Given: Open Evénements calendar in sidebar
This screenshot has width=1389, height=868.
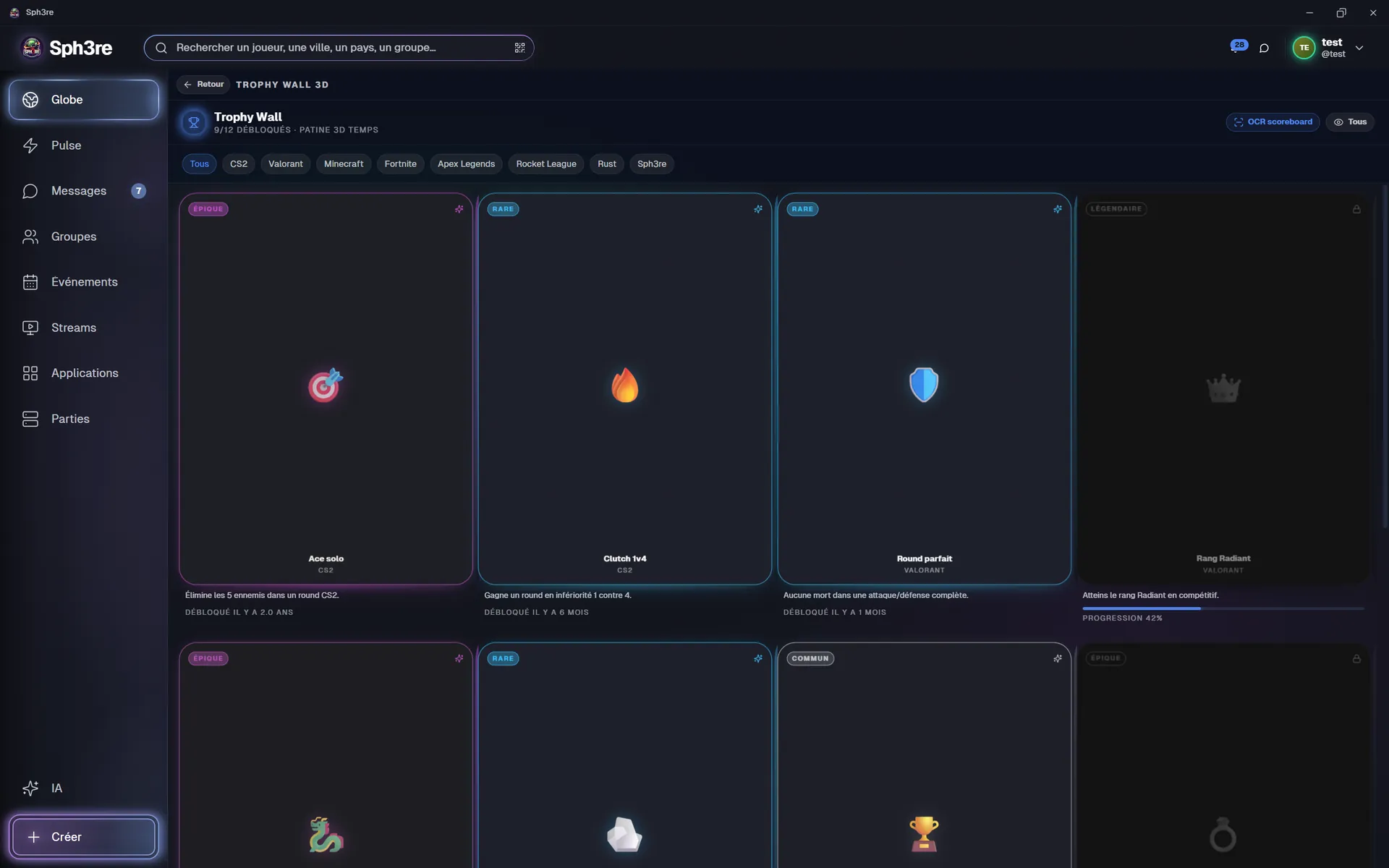Looking at the screenshot, I should coord(84,282).
